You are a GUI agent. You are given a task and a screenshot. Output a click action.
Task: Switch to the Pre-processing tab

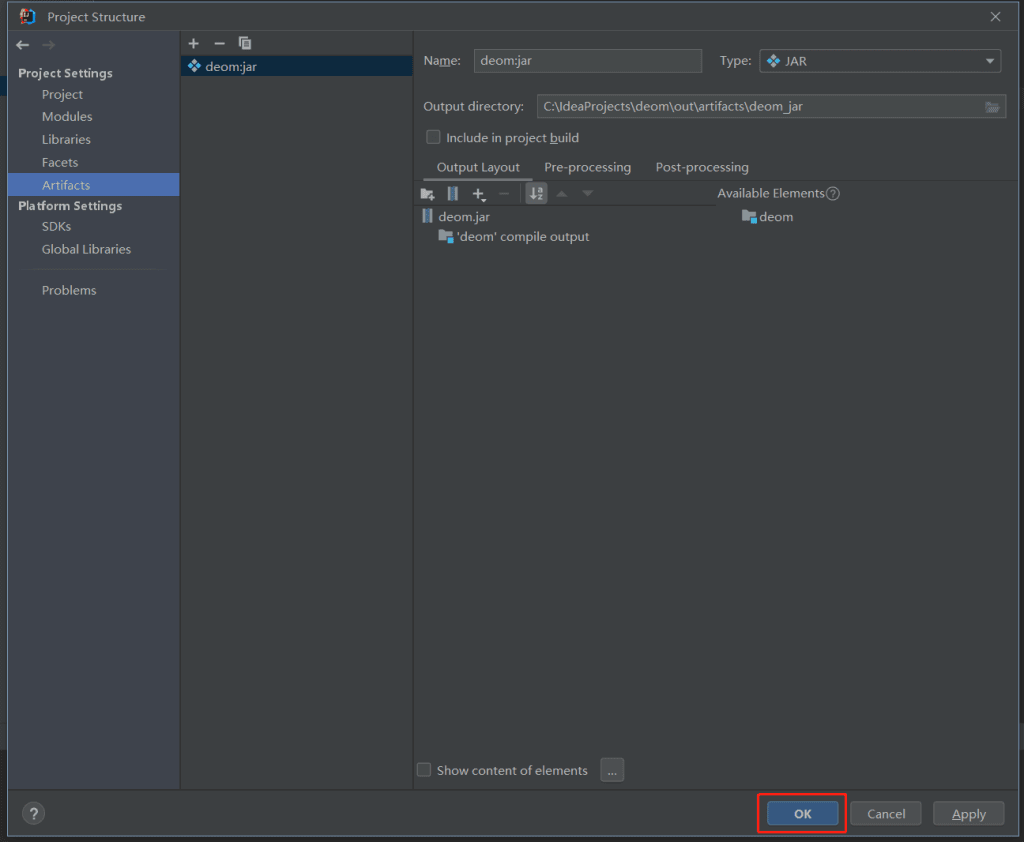tap(587, 167)
